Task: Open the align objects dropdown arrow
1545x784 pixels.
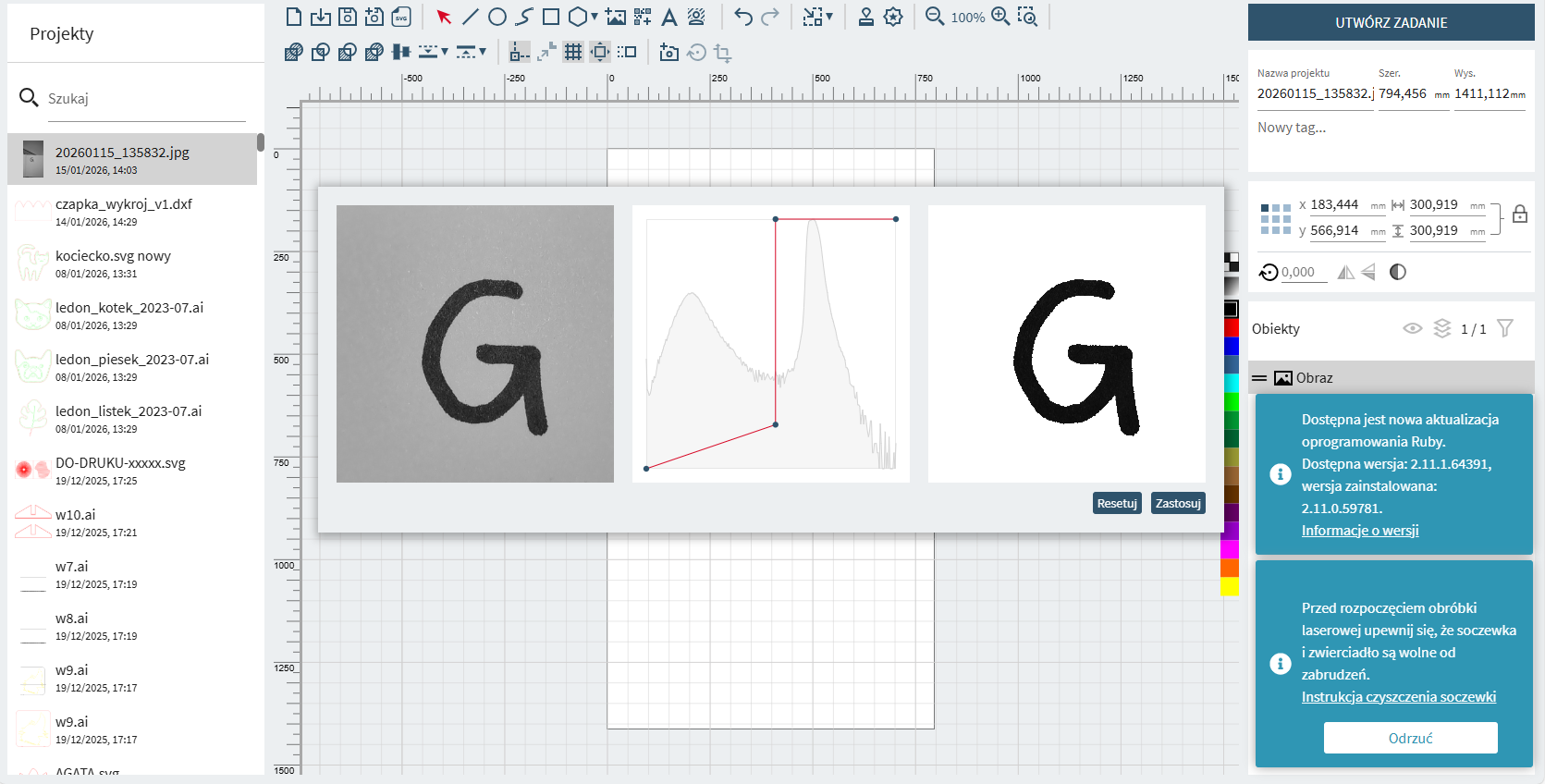Action: 445,52
